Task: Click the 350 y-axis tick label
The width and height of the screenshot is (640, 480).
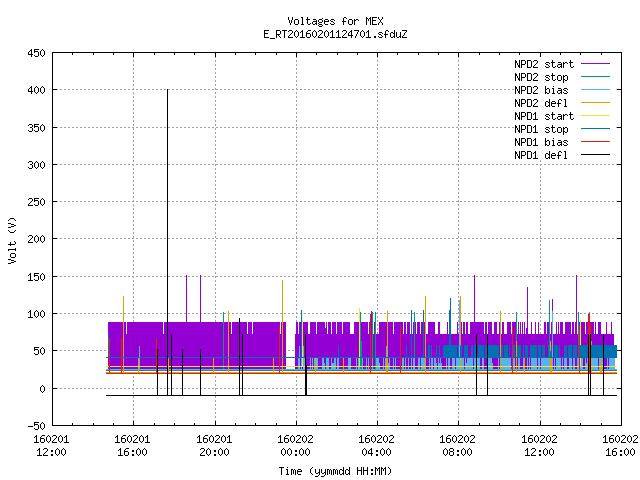Action: 36,128
